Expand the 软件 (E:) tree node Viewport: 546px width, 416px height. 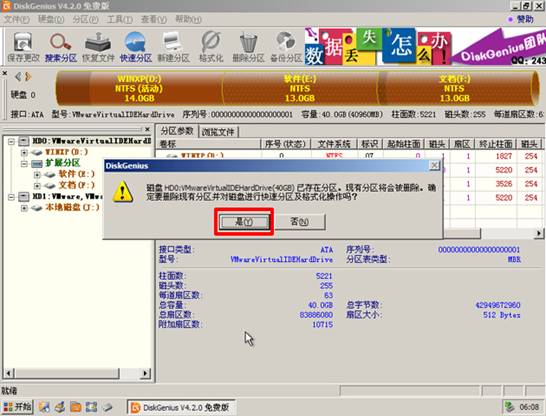pos(37,174)
